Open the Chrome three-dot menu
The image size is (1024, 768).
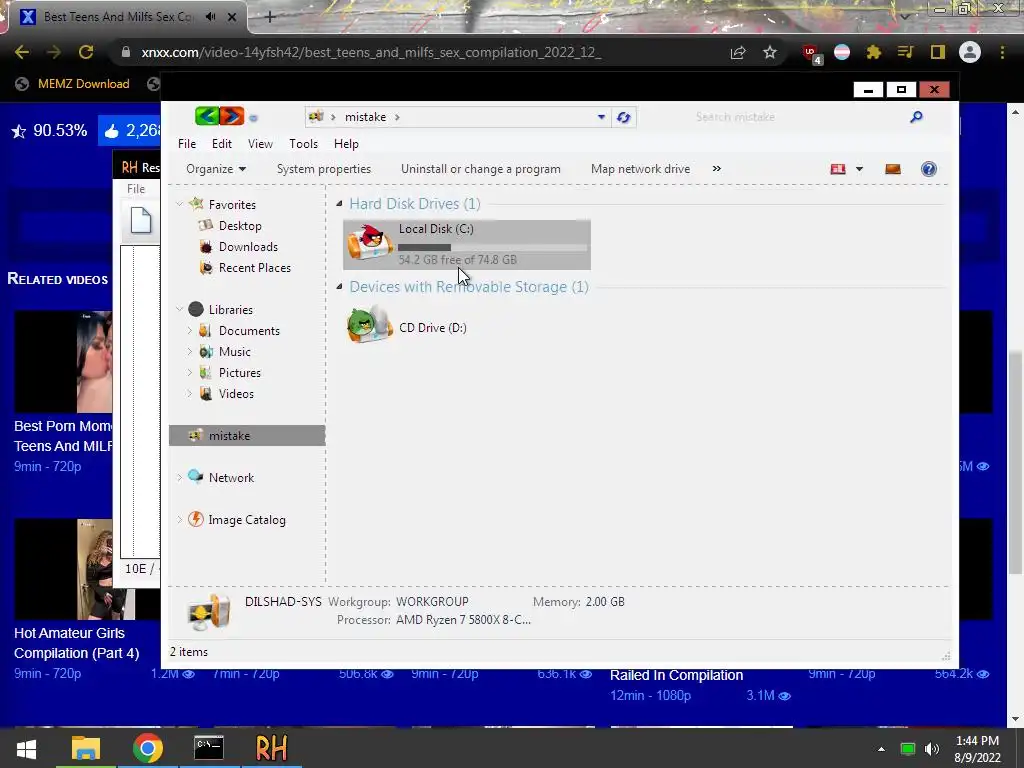pos(1002,52)
